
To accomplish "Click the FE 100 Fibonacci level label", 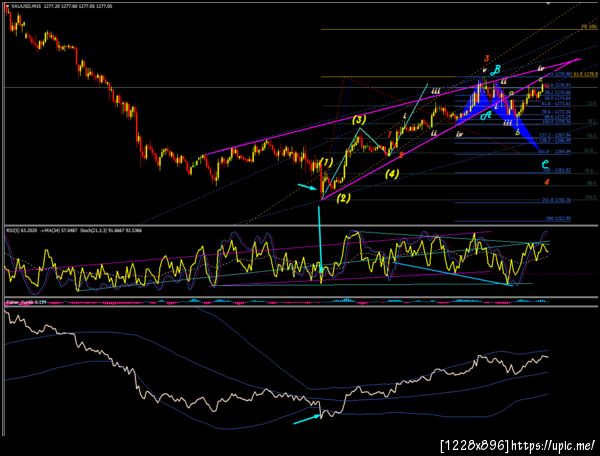I will [x=589, y=27].
